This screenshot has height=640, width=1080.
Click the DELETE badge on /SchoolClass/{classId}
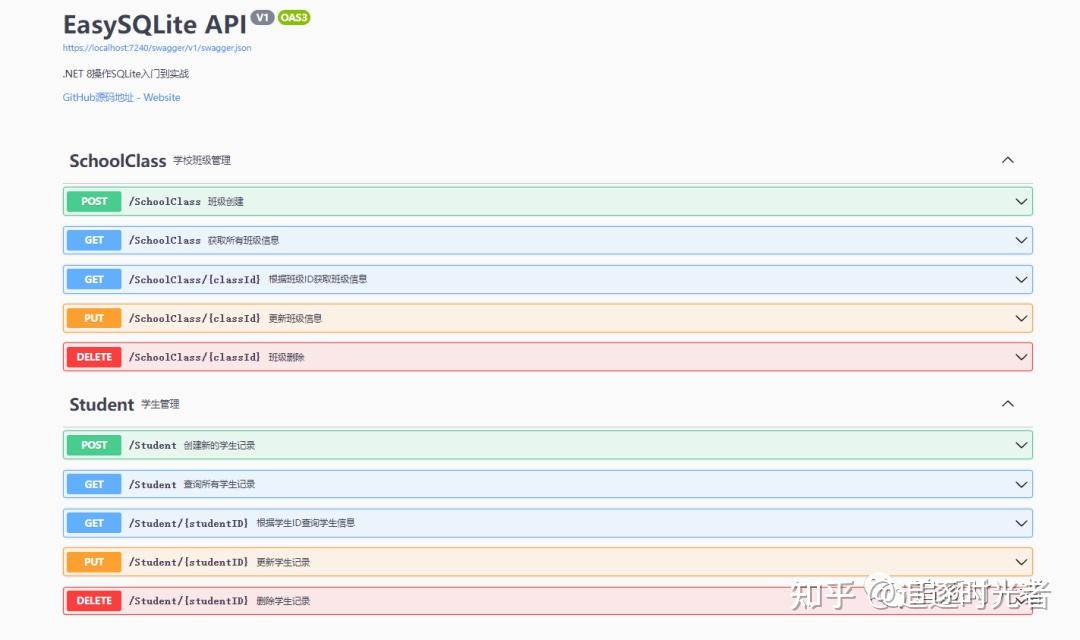[93, 356]
